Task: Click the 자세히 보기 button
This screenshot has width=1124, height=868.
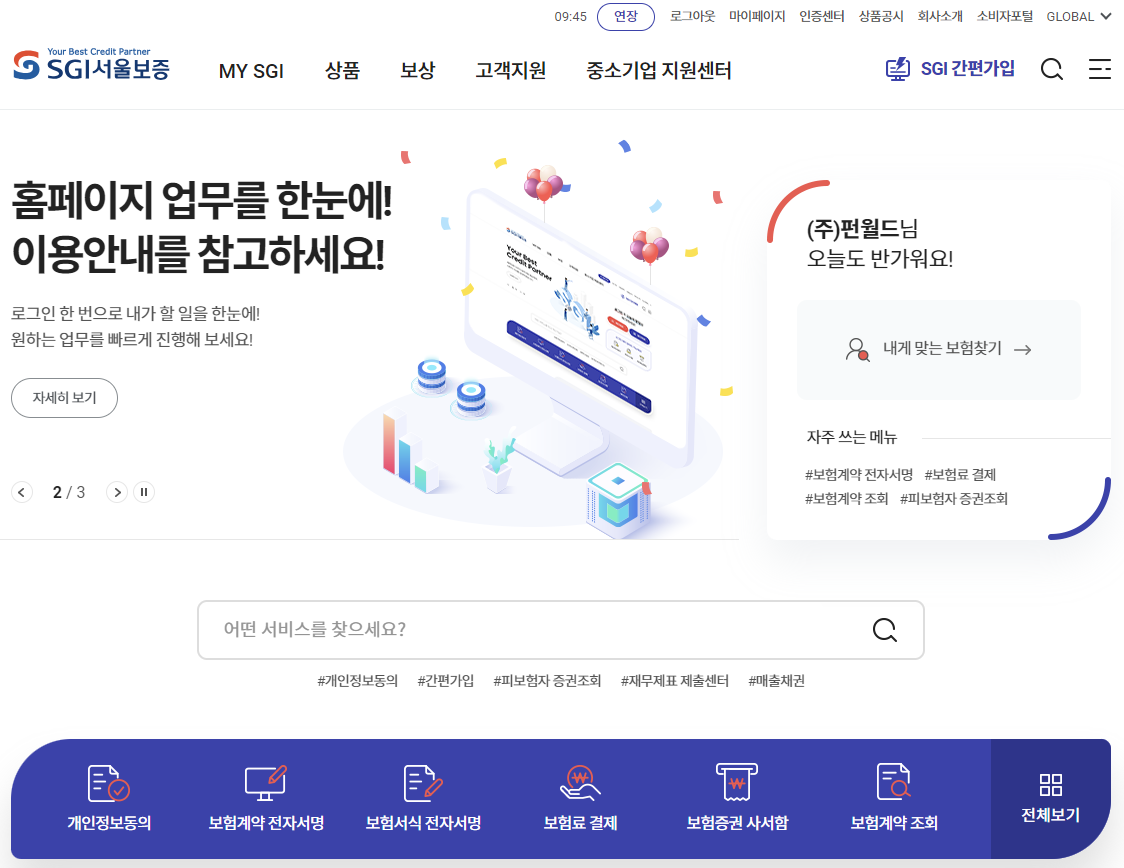Action: click(65, 398)
